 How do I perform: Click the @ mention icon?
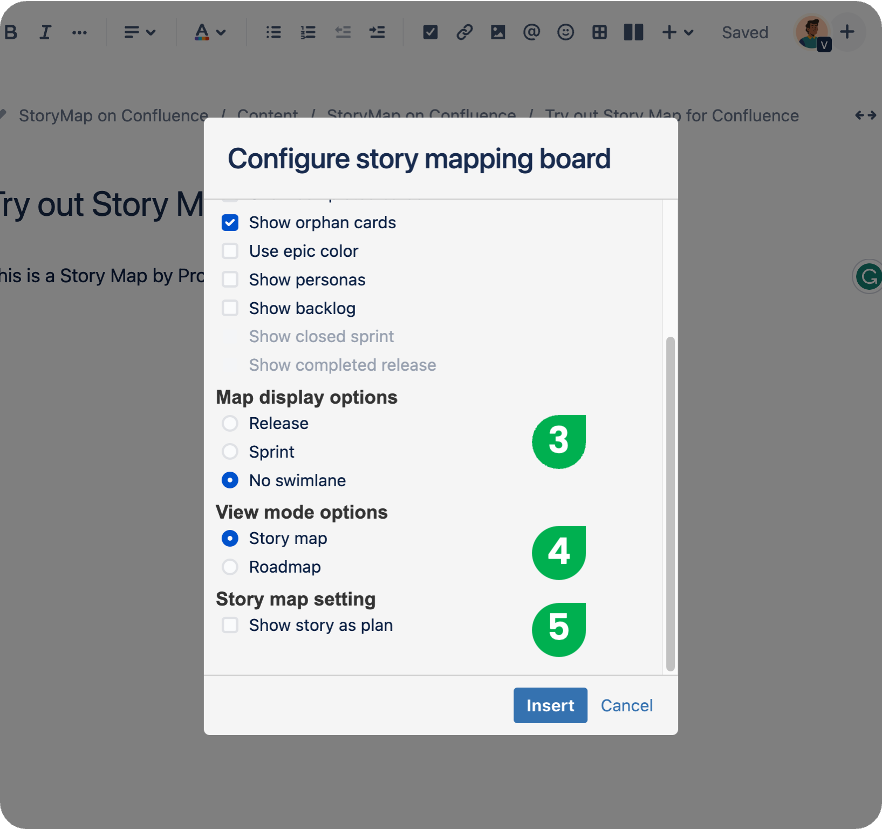pyautogui.click(x=532, y=32)
